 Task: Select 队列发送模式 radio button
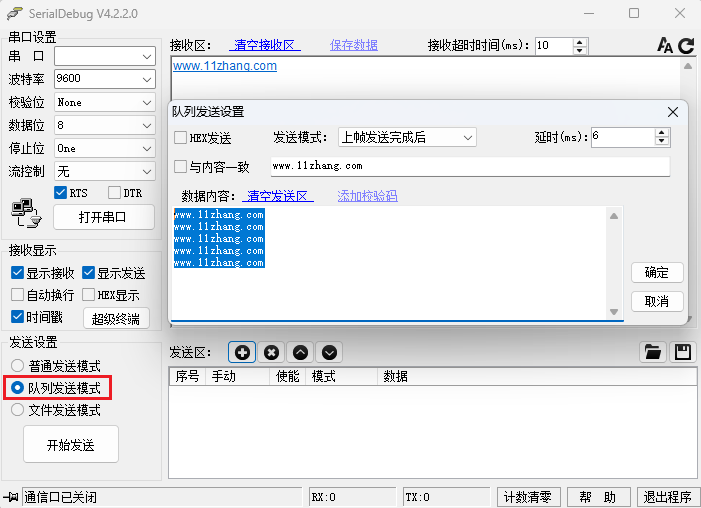click(x=17, y=388)
